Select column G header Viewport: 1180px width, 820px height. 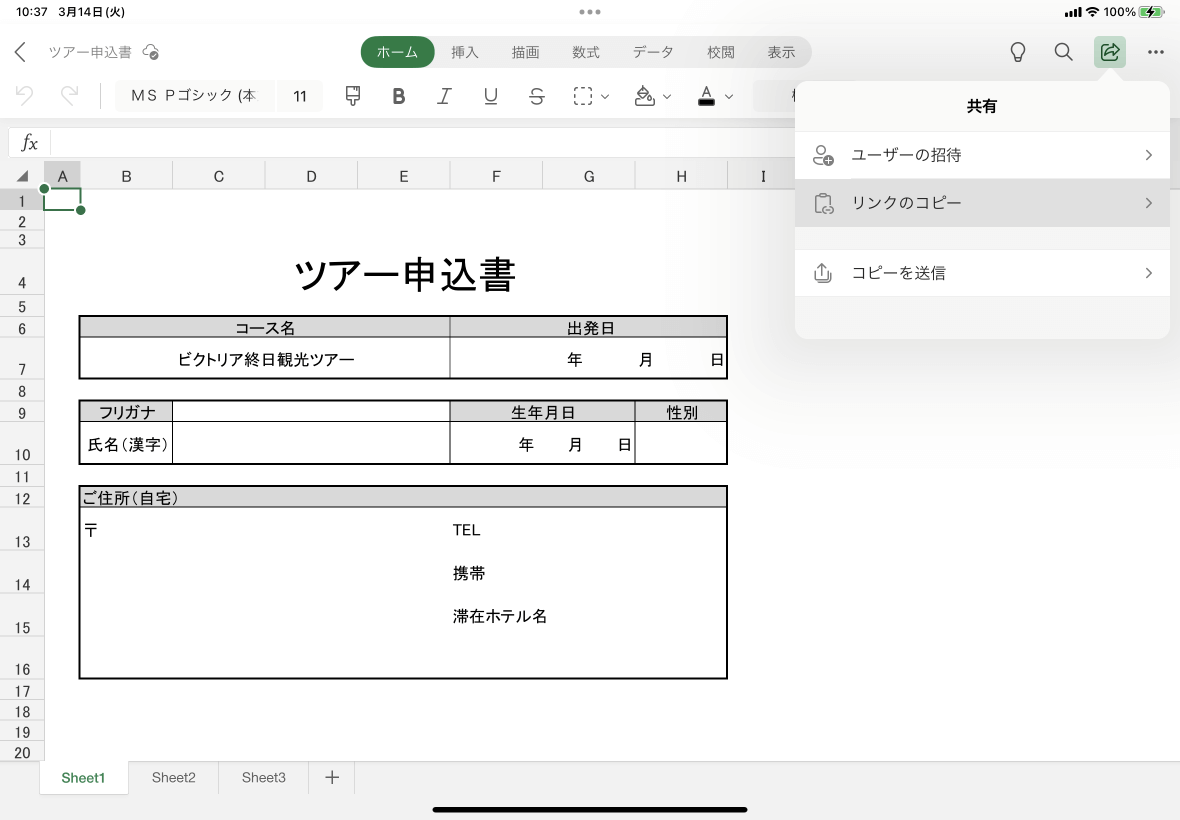(x=588, y=176)
